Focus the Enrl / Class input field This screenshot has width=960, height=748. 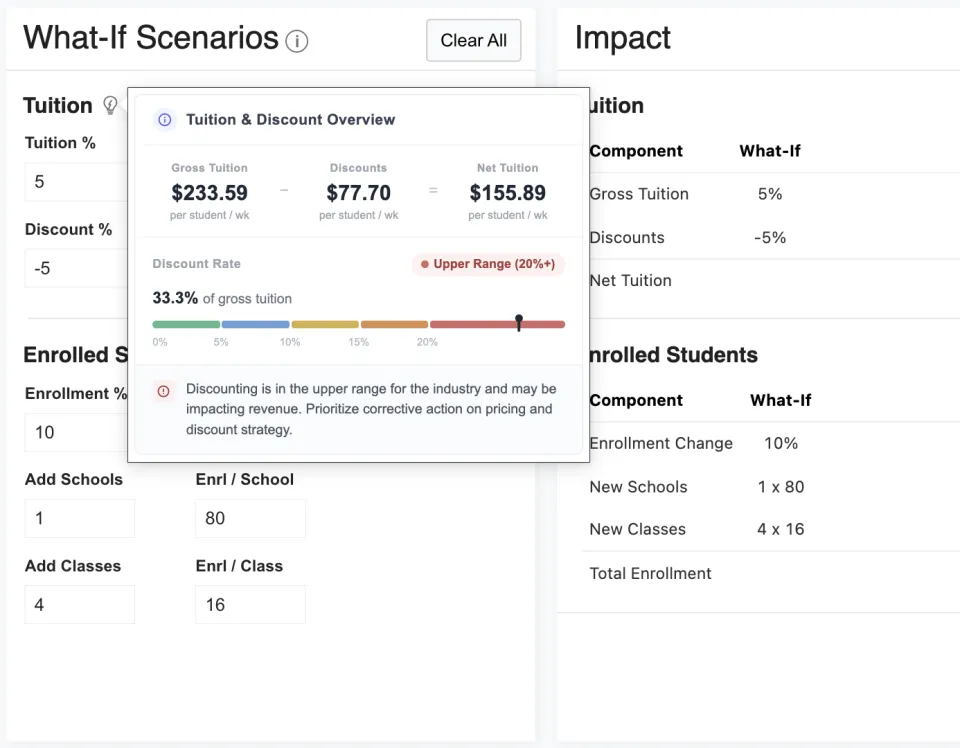[x=250, y=605]
